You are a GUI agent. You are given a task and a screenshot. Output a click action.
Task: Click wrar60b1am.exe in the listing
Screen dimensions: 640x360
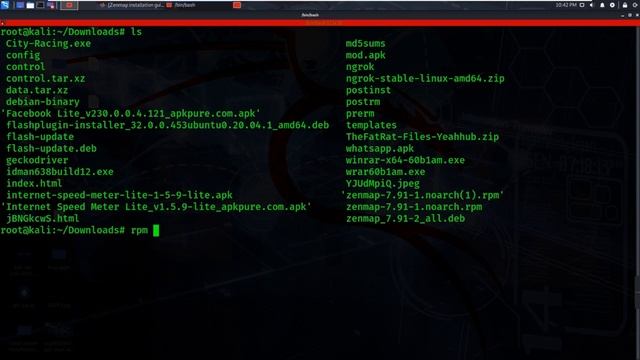pyautogui.click(x=385, y=172)
